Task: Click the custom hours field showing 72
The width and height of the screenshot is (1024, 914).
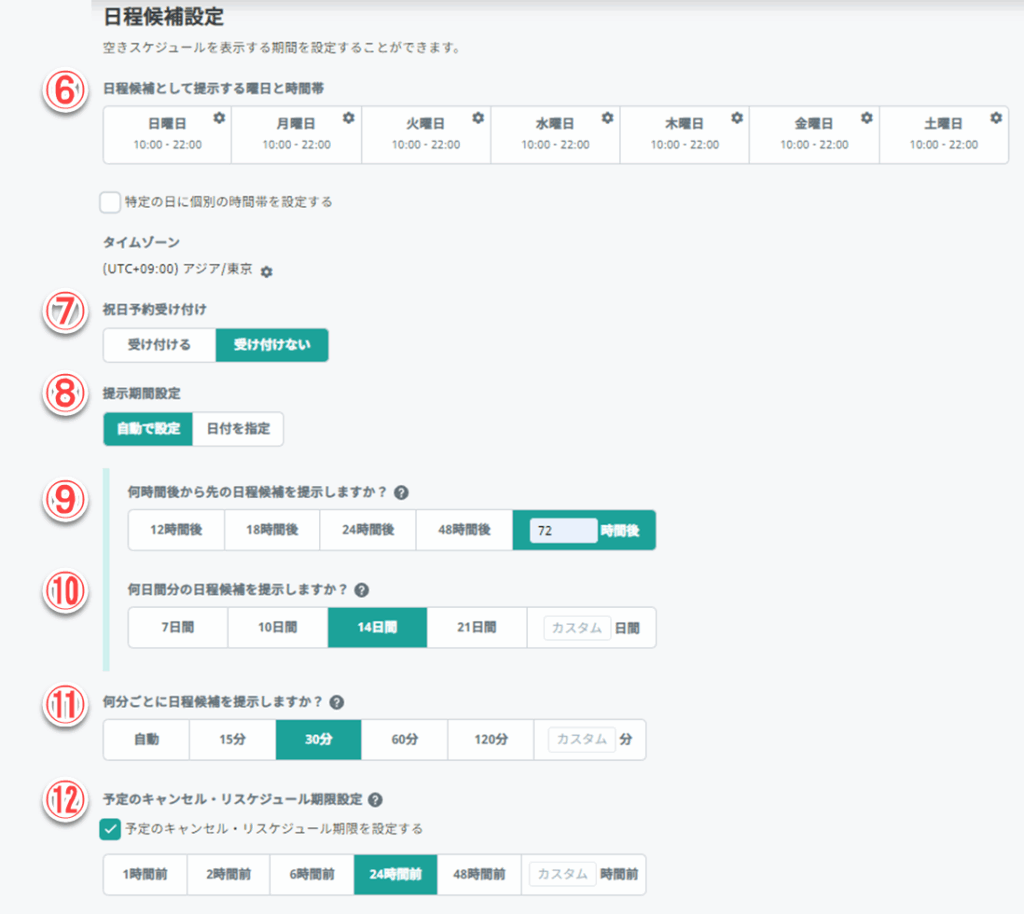Action: coord(562,530)
